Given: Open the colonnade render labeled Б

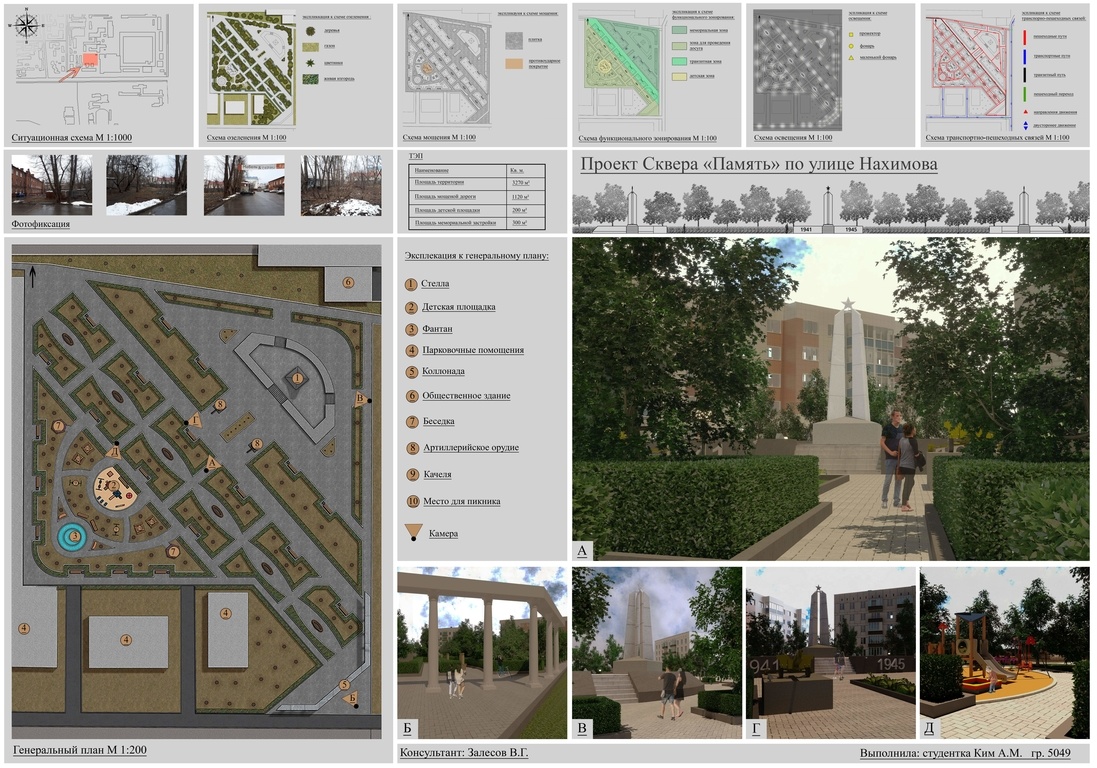Looking at the screenshot, I should [x=482, y=653].
